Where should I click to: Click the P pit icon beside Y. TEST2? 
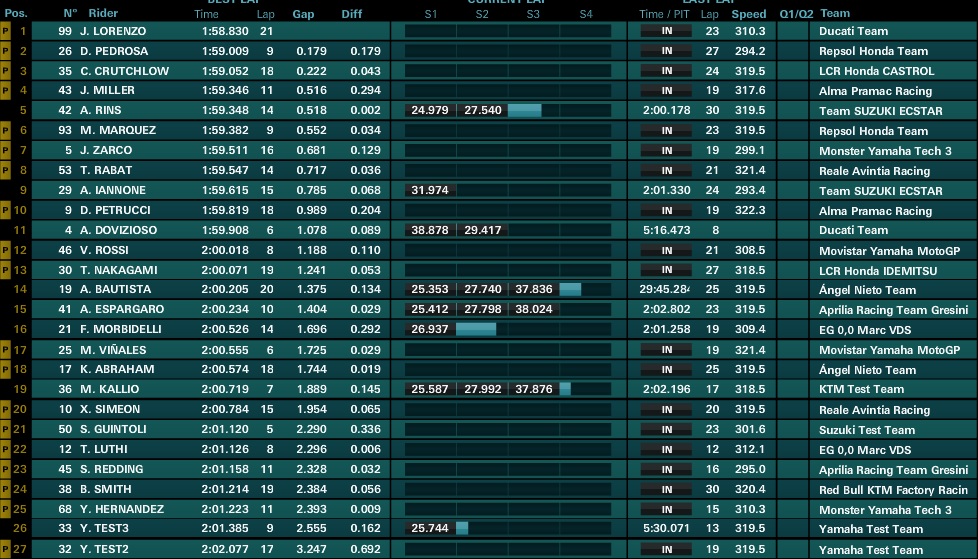(x=6, y=549)
